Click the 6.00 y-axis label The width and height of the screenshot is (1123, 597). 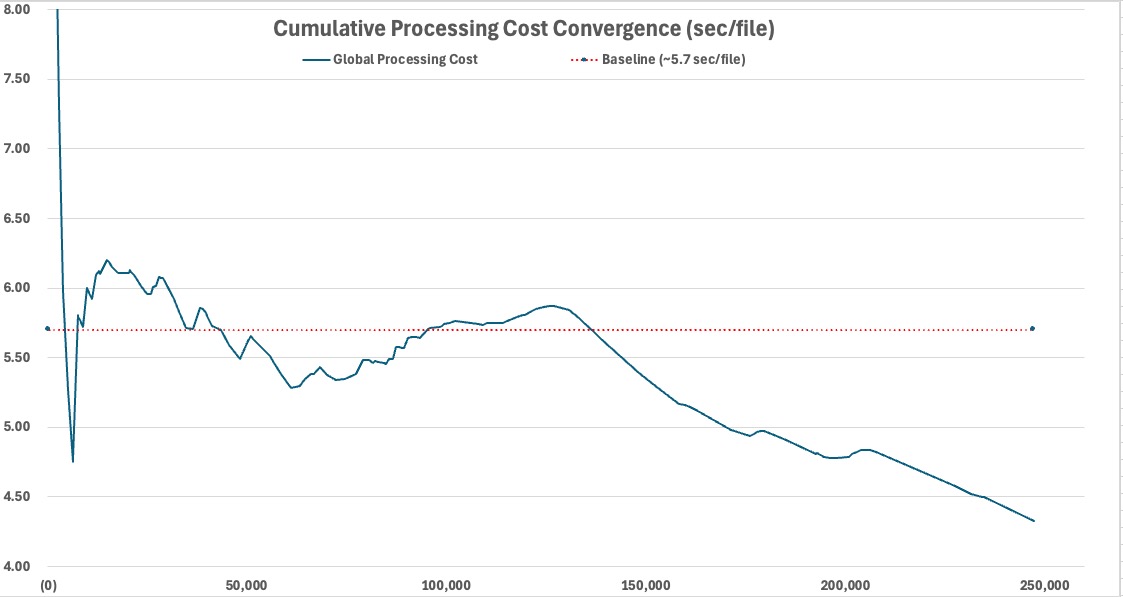[x=17, y=288]
